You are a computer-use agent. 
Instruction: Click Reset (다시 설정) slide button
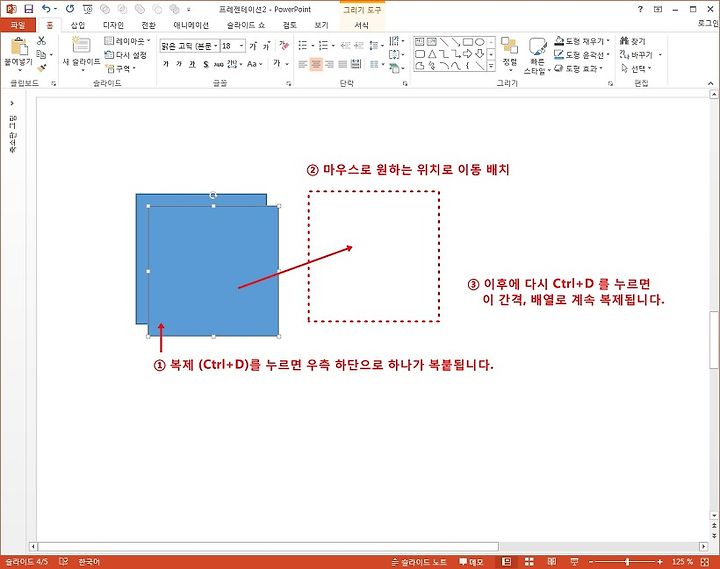[x=126, y=55]
